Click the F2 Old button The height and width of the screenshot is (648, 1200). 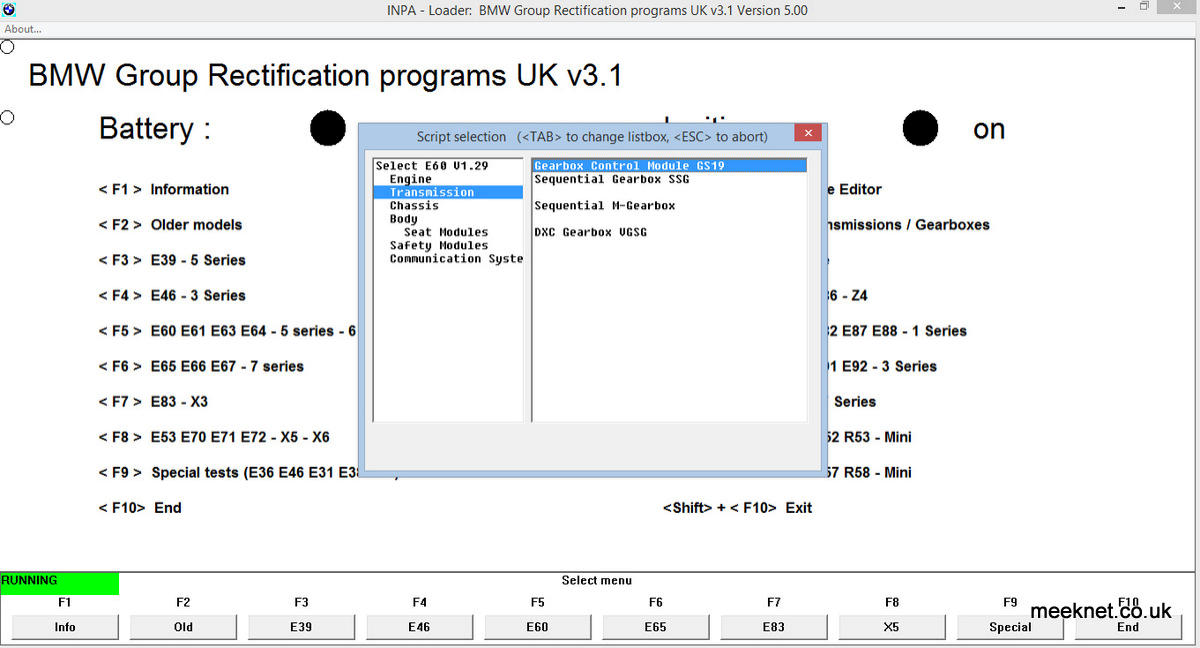(183, 627)
